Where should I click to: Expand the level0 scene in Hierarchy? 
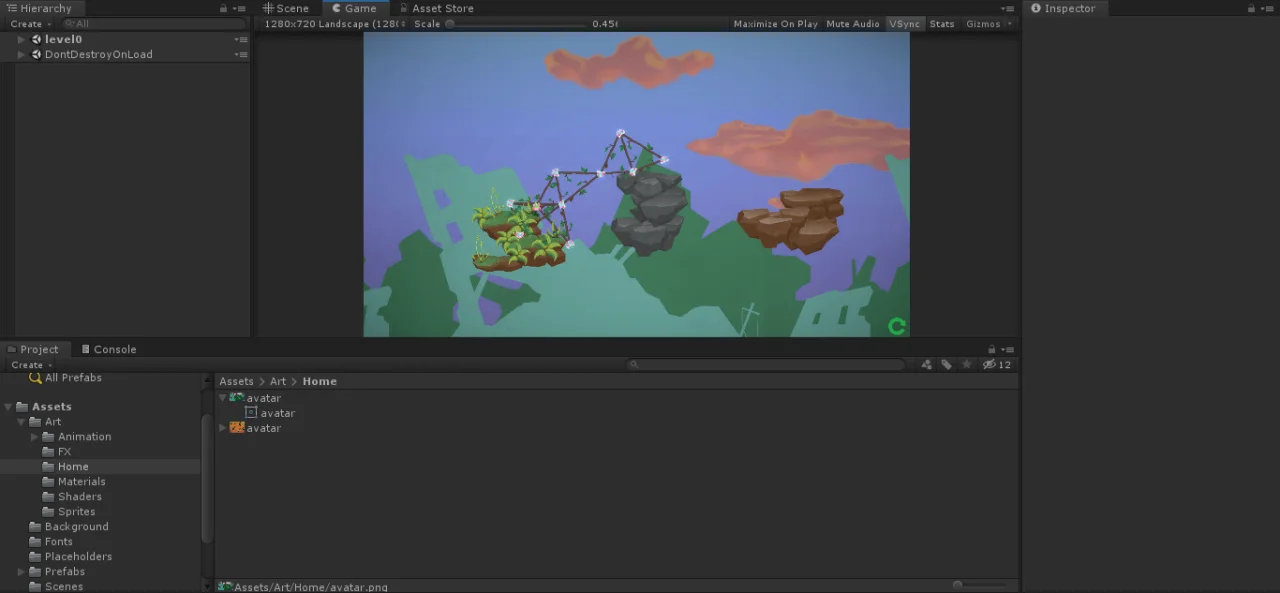click(x=21, y=40)
